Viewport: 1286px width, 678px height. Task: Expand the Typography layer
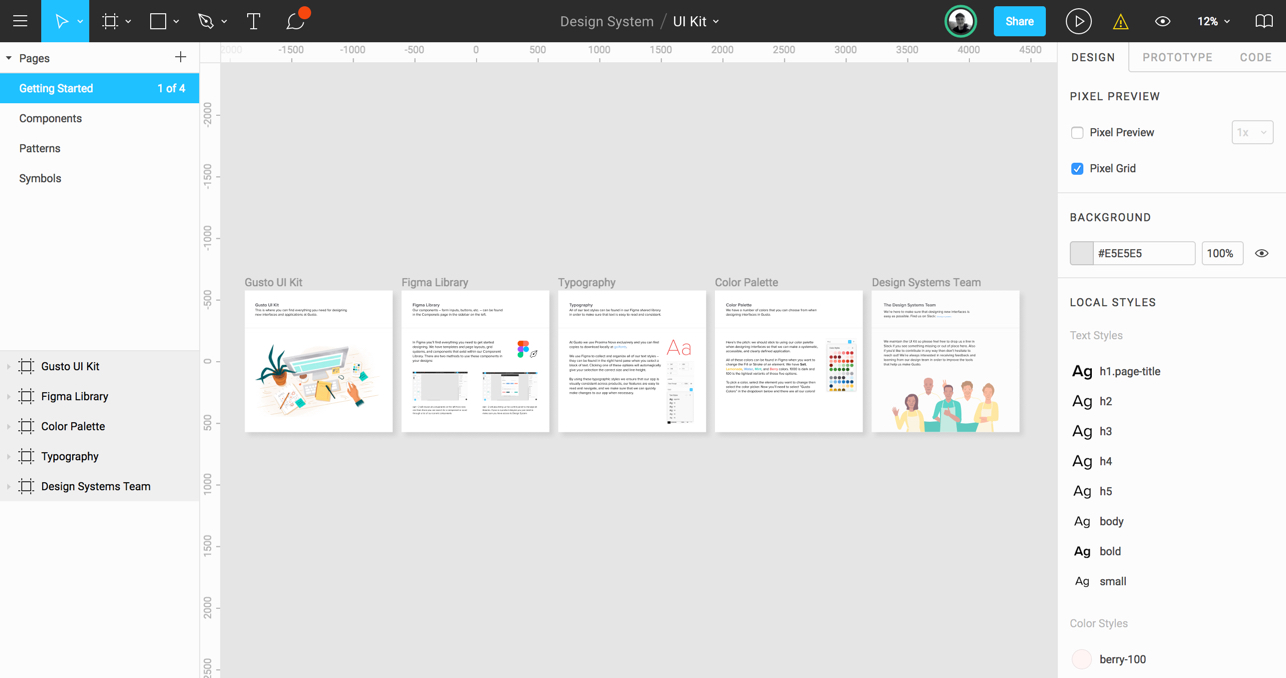[x=9, y=456]
